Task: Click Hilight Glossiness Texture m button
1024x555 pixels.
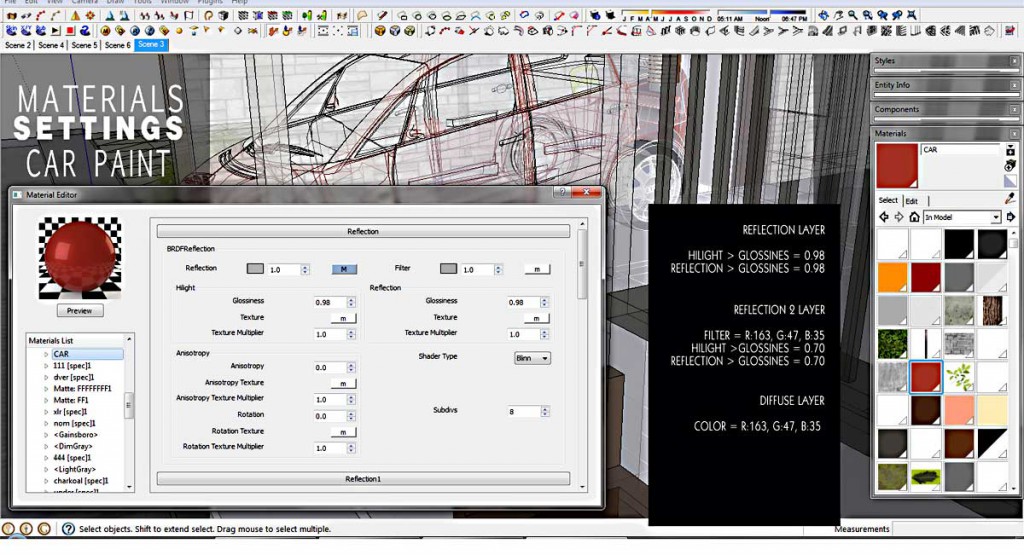Action: pyautogui.click(x=343, y=318)
